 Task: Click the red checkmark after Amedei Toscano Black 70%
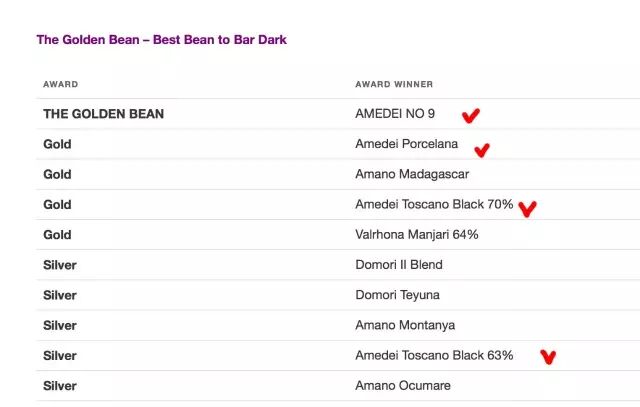[x=527, y=209]
